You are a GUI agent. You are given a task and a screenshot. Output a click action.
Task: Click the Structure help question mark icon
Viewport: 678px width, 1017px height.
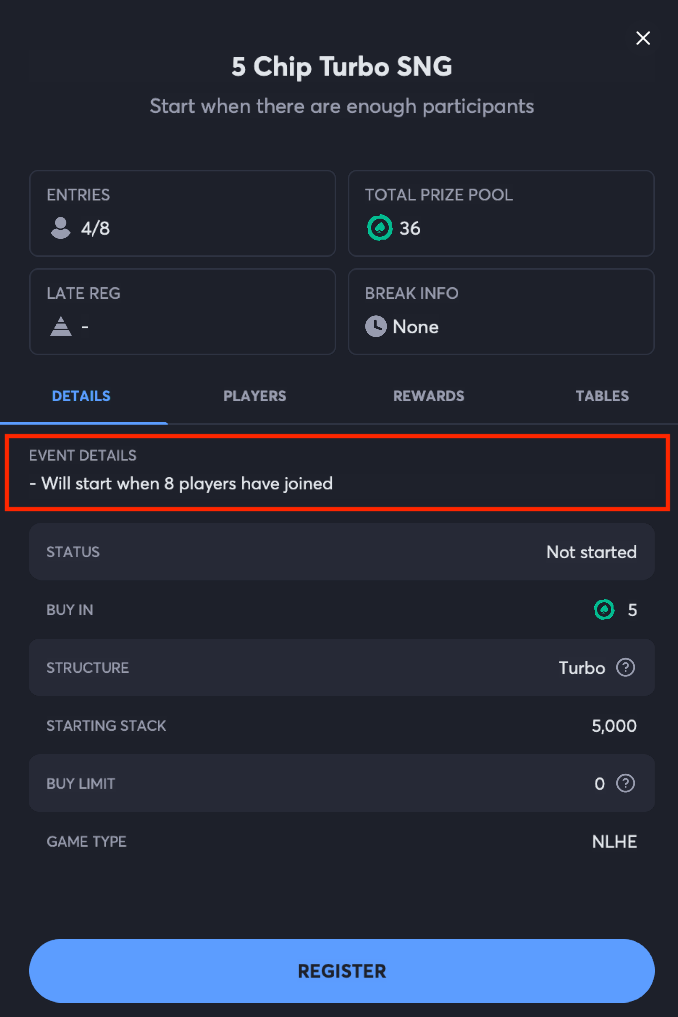[626, 668]
